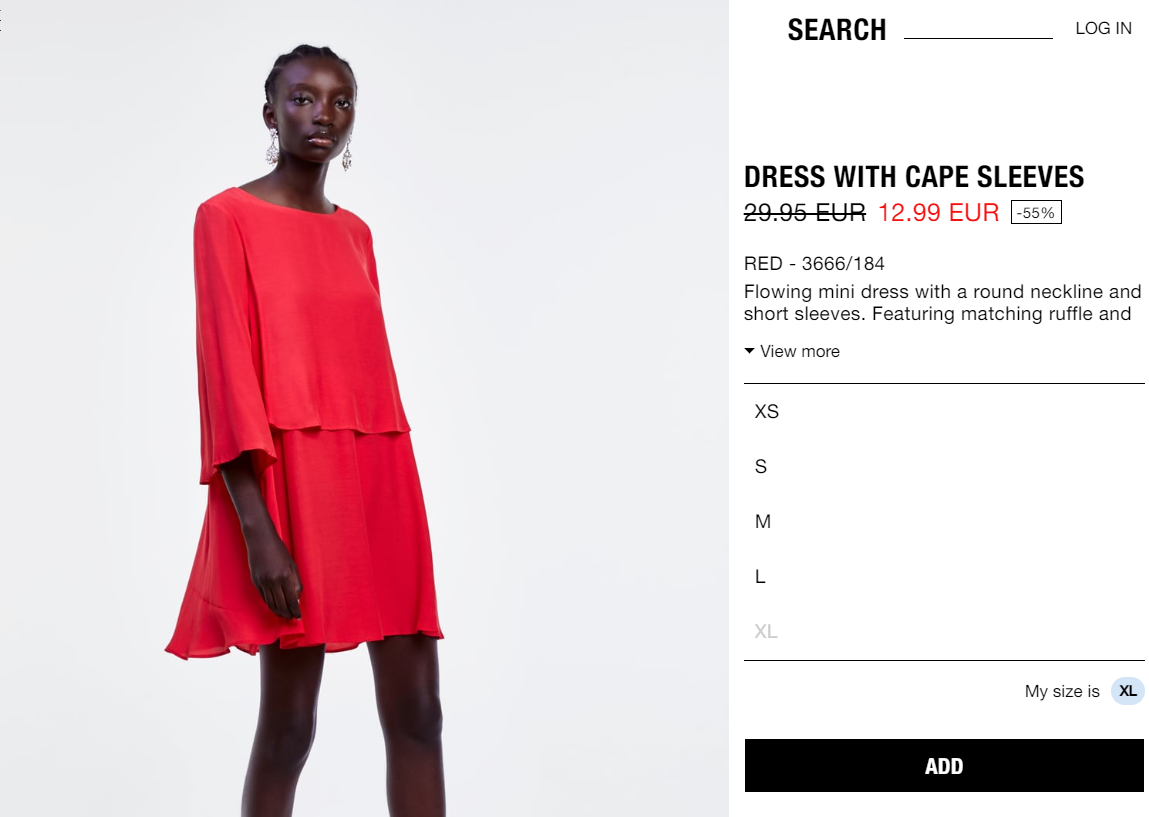Select size S
The width and height of the screenshot is (1149, 817).
click(944, 467)
